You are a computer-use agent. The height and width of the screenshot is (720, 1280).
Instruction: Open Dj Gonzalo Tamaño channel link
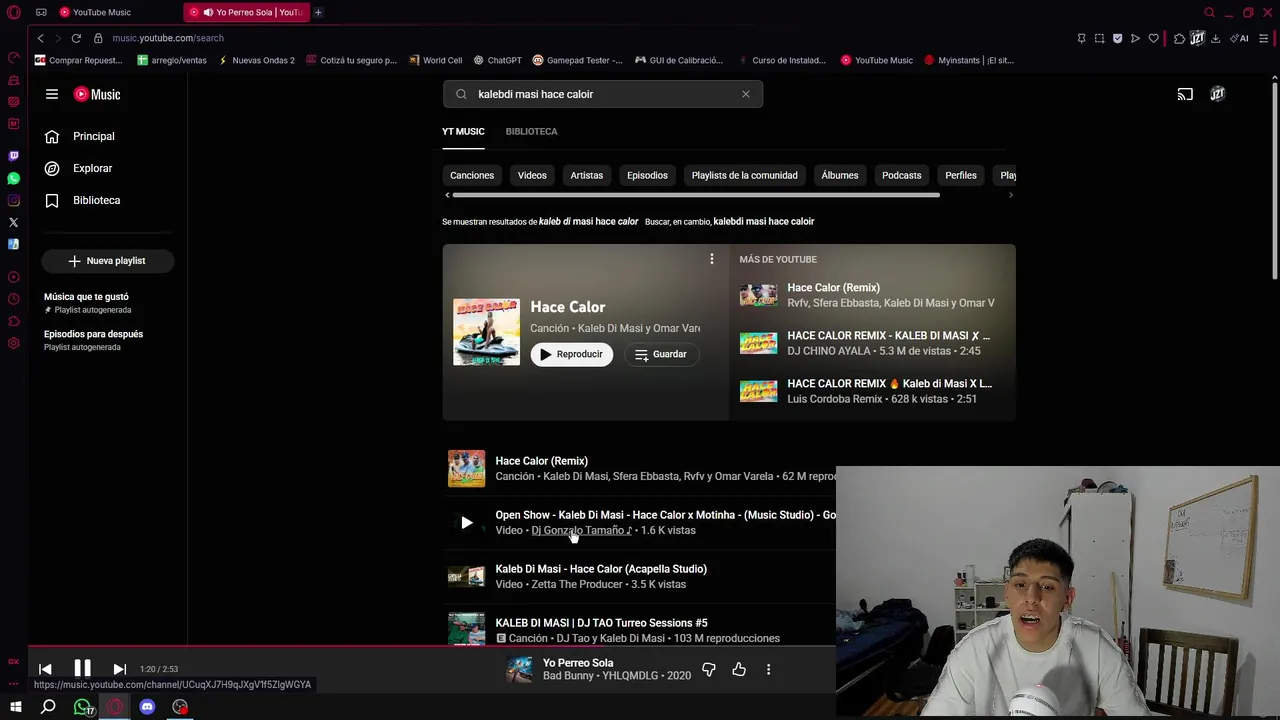[581, 530]
